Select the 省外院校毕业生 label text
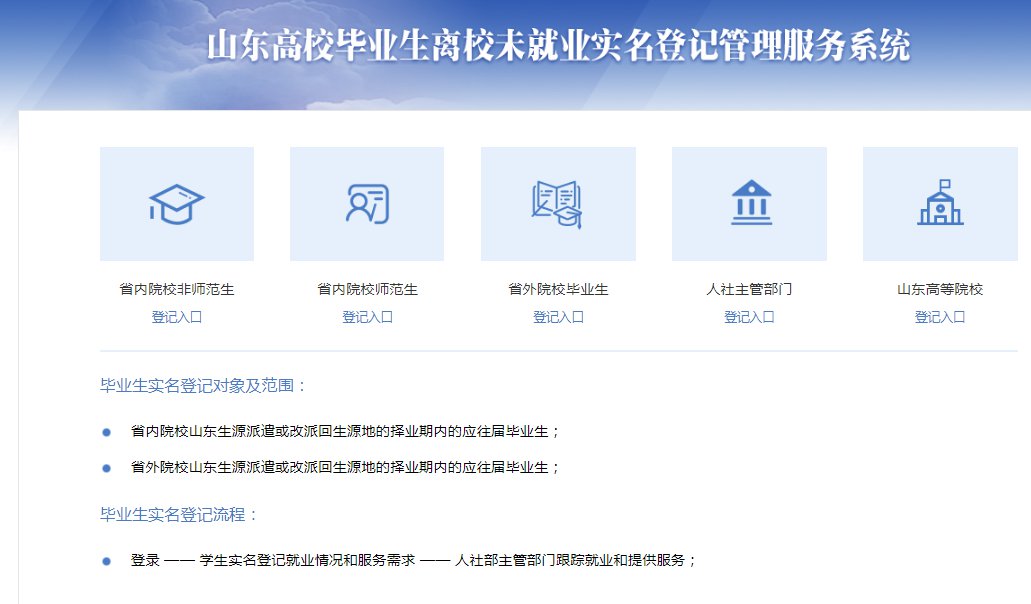The height and width of the screenshot is (604, 1031). tap(558, 289)
